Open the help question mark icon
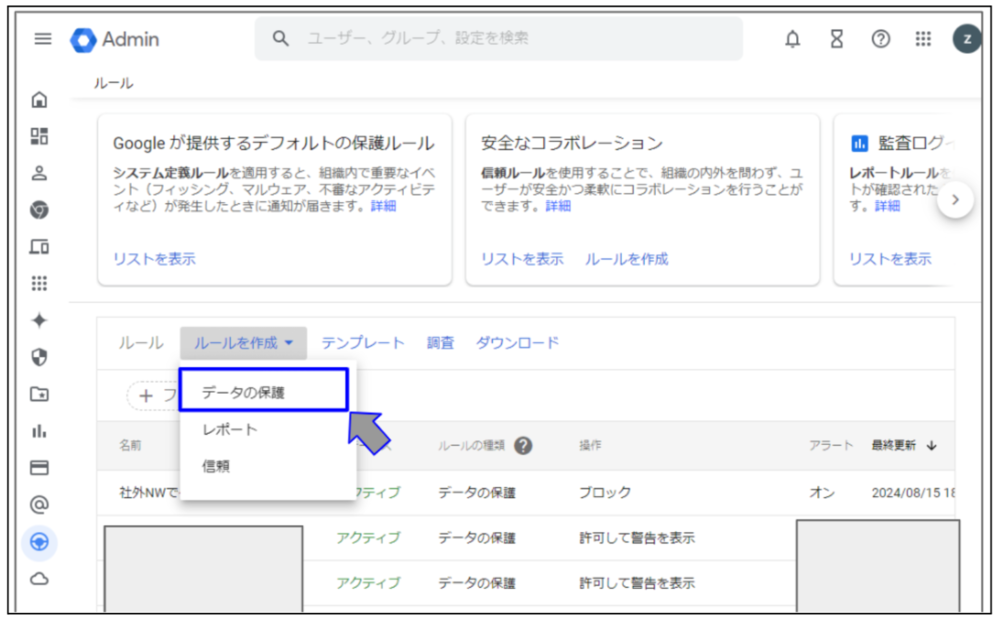1000x619 pixels. [x=881, y=39]
